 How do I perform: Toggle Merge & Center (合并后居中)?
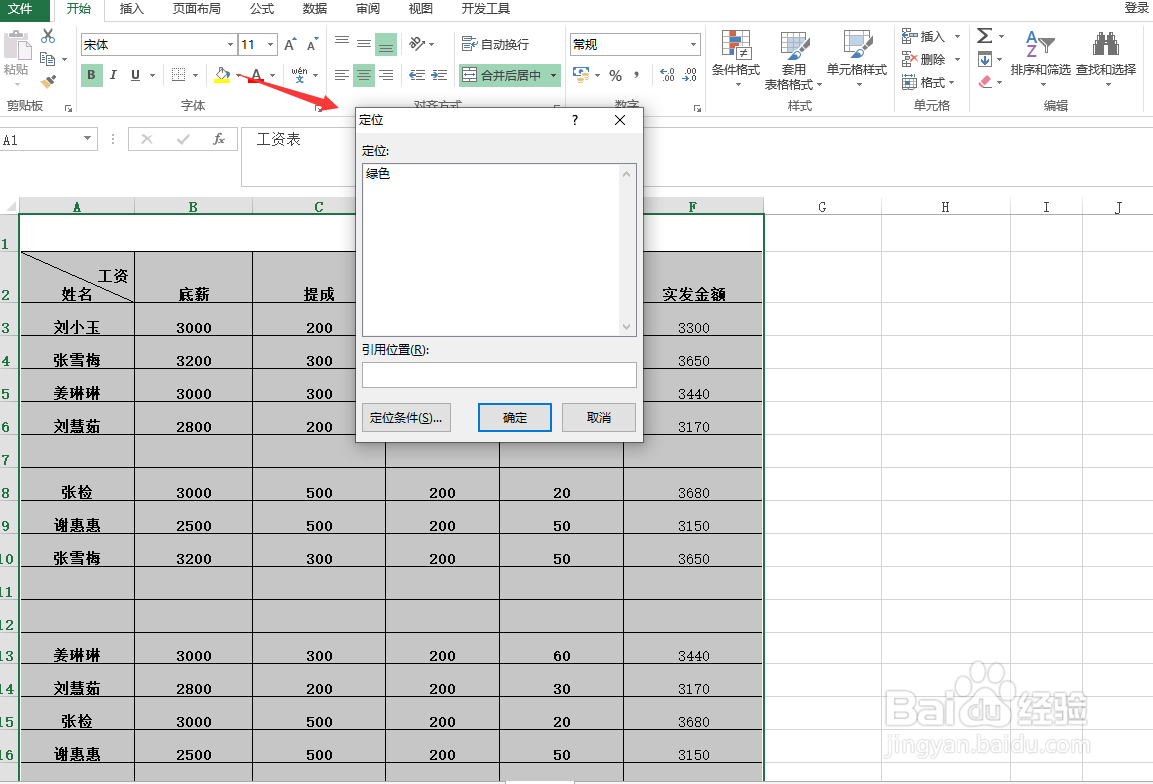pos(502,75)
